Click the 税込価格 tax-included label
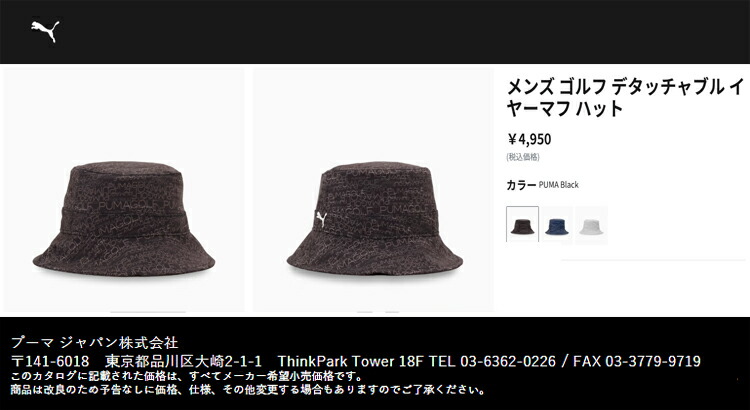Image resolution: width=750 pixels, height=410 pixels. point(523,157)
